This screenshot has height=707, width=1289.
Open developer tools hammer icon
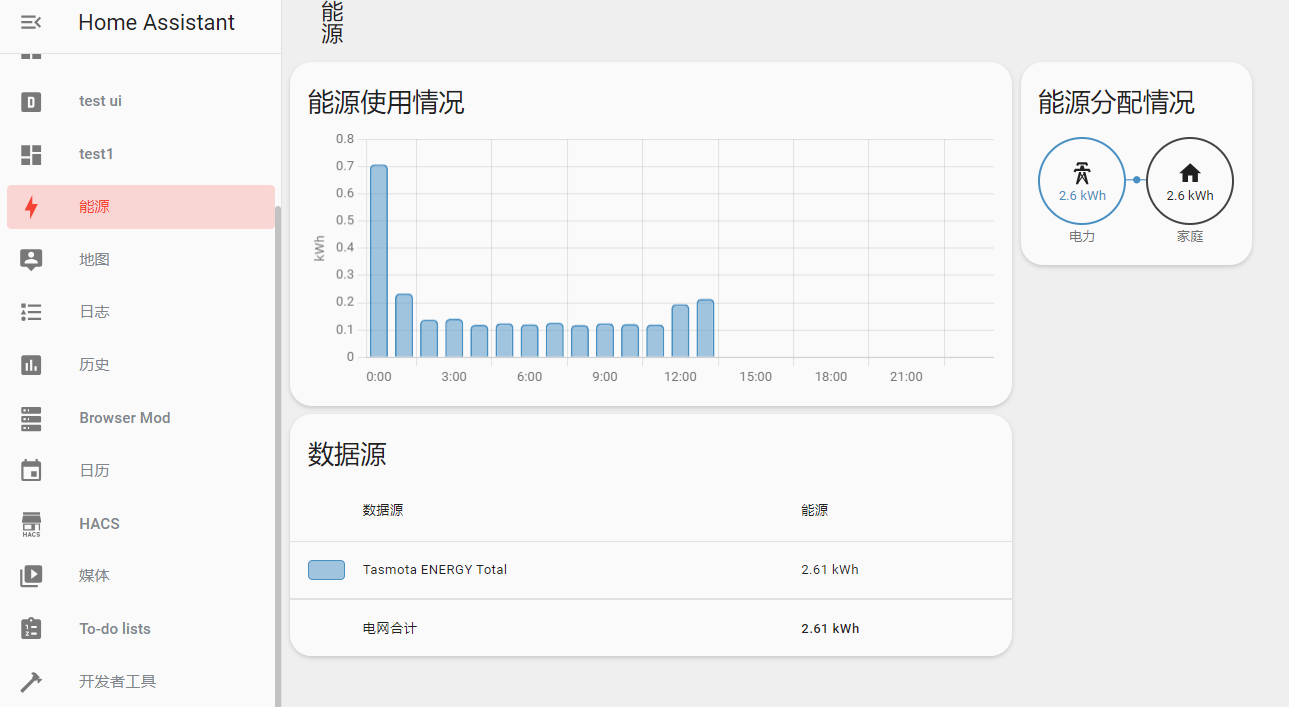point(31,682)
